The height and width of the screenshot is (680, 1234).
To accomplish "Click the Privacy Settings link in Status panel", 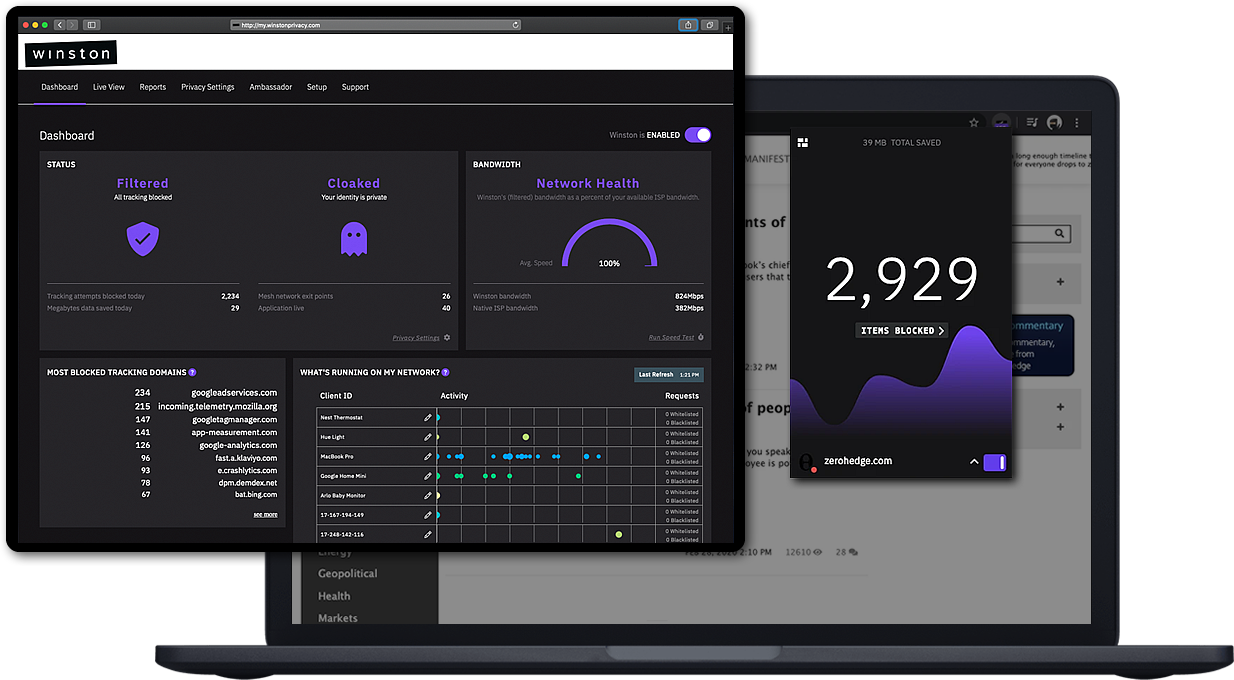I will (416, 338).
